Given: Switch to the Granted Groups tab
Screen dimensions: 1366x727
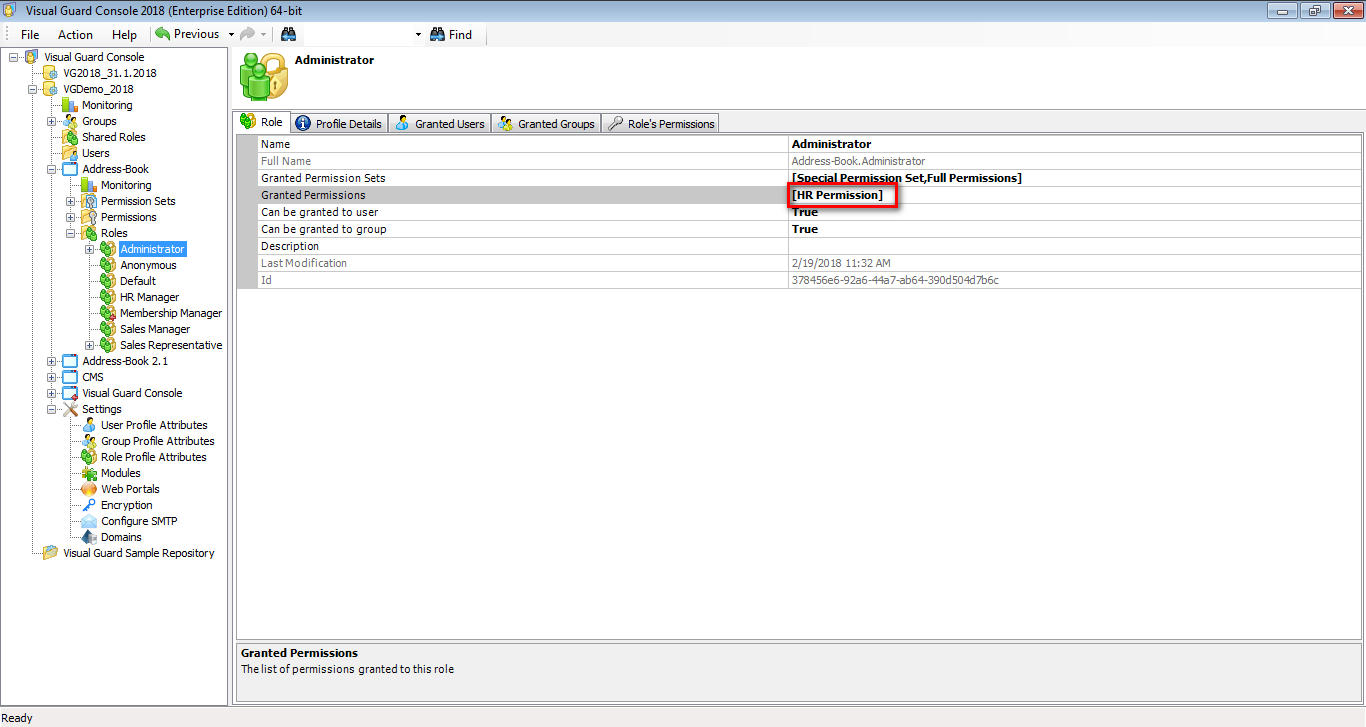Looking at the screenshot, I should click(546, 123).
